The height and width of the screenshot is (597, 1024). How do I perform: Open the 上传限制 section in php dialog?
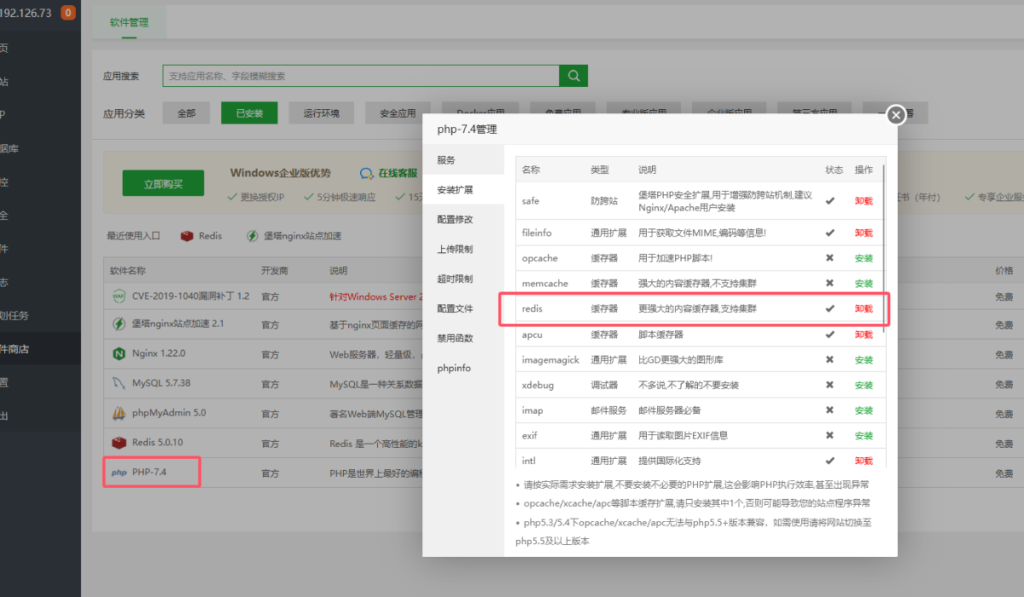(463, 249)
